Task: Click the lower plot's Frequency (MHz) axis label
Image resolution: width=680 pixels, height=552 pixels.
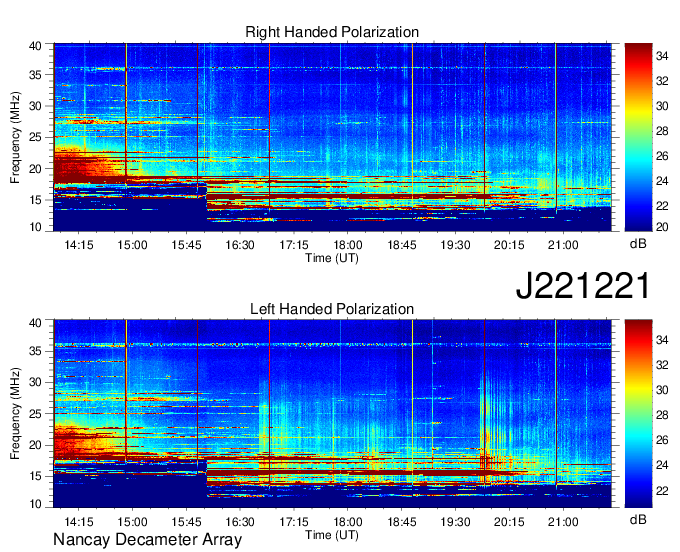Action: (15, 414)
